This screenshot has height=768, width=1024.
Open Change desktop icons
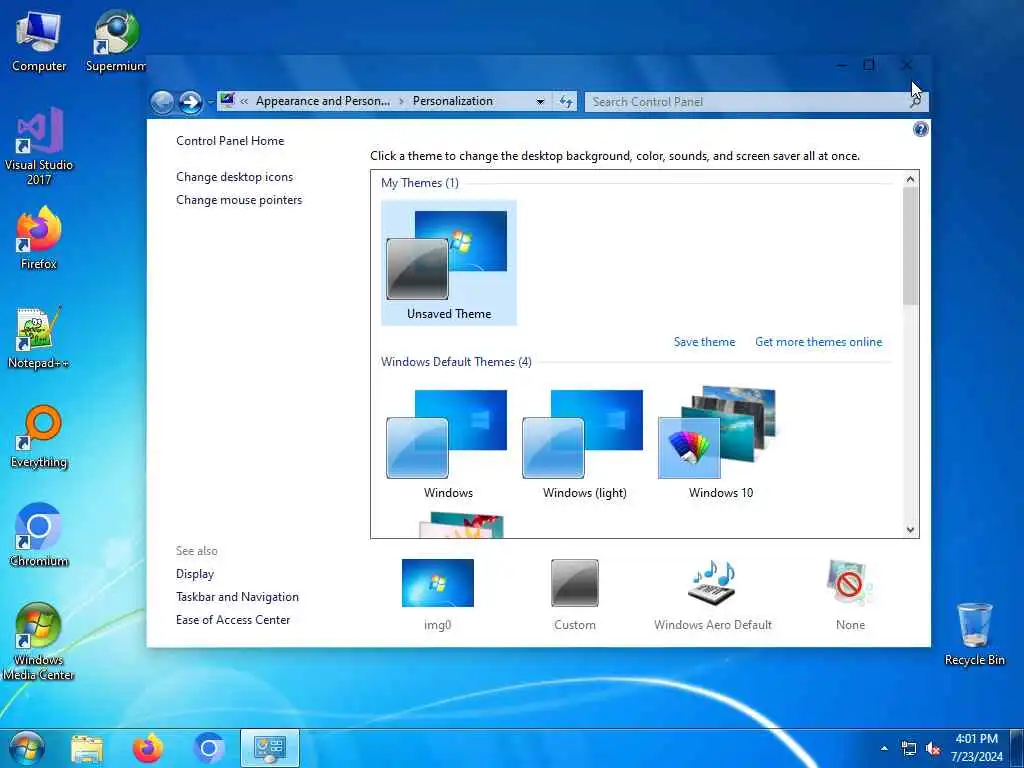[234, 177]
